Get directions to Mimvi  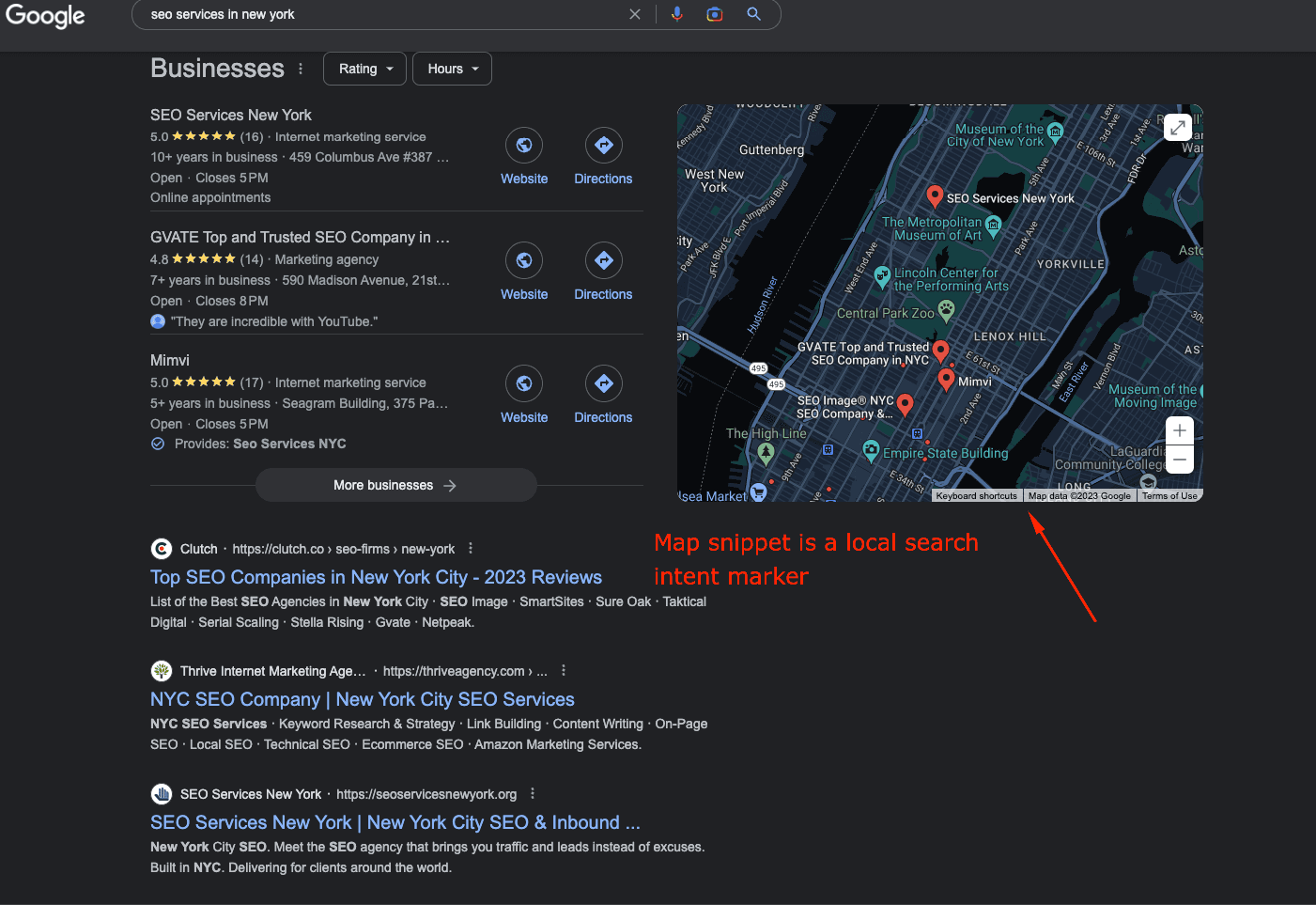point(603,396)
